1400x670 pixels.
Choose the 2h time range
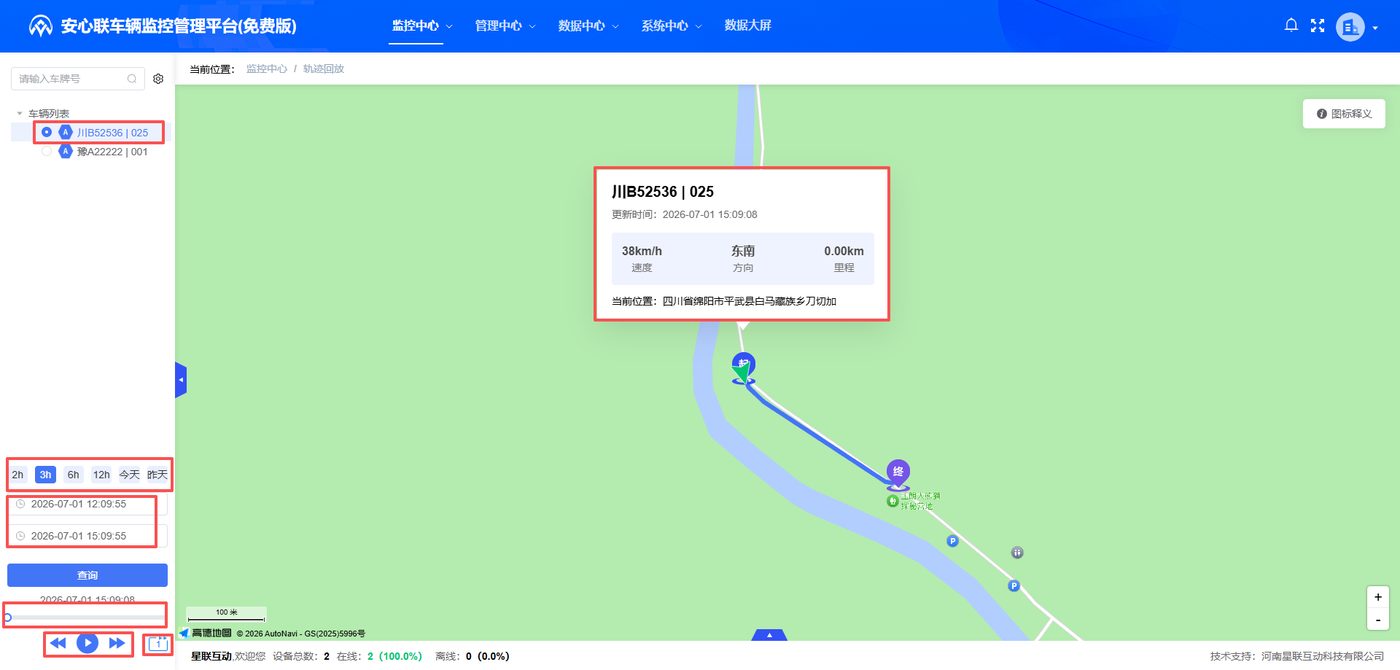(18, 475)
